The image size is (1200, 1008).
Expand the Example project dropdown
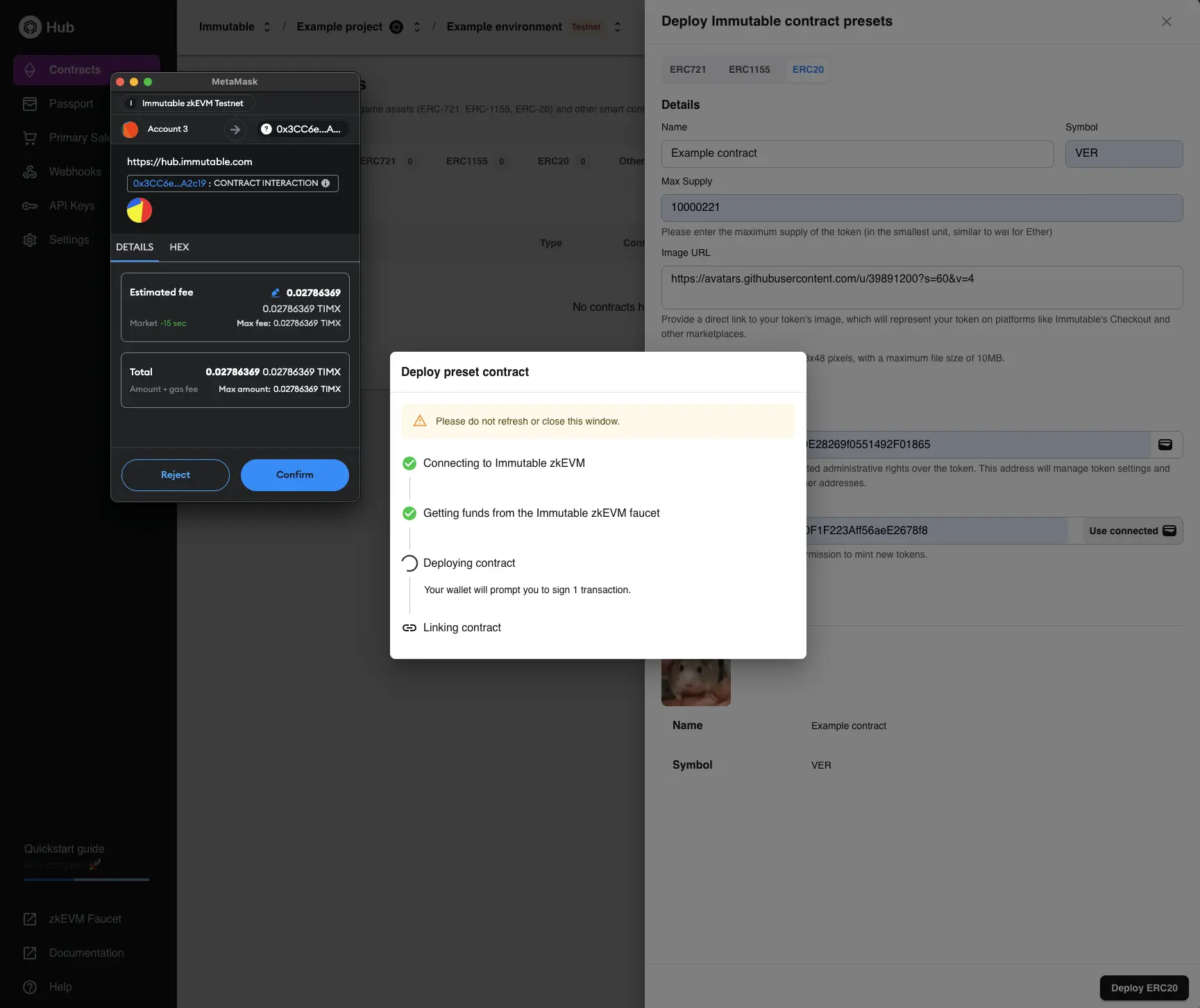point(417,26)
